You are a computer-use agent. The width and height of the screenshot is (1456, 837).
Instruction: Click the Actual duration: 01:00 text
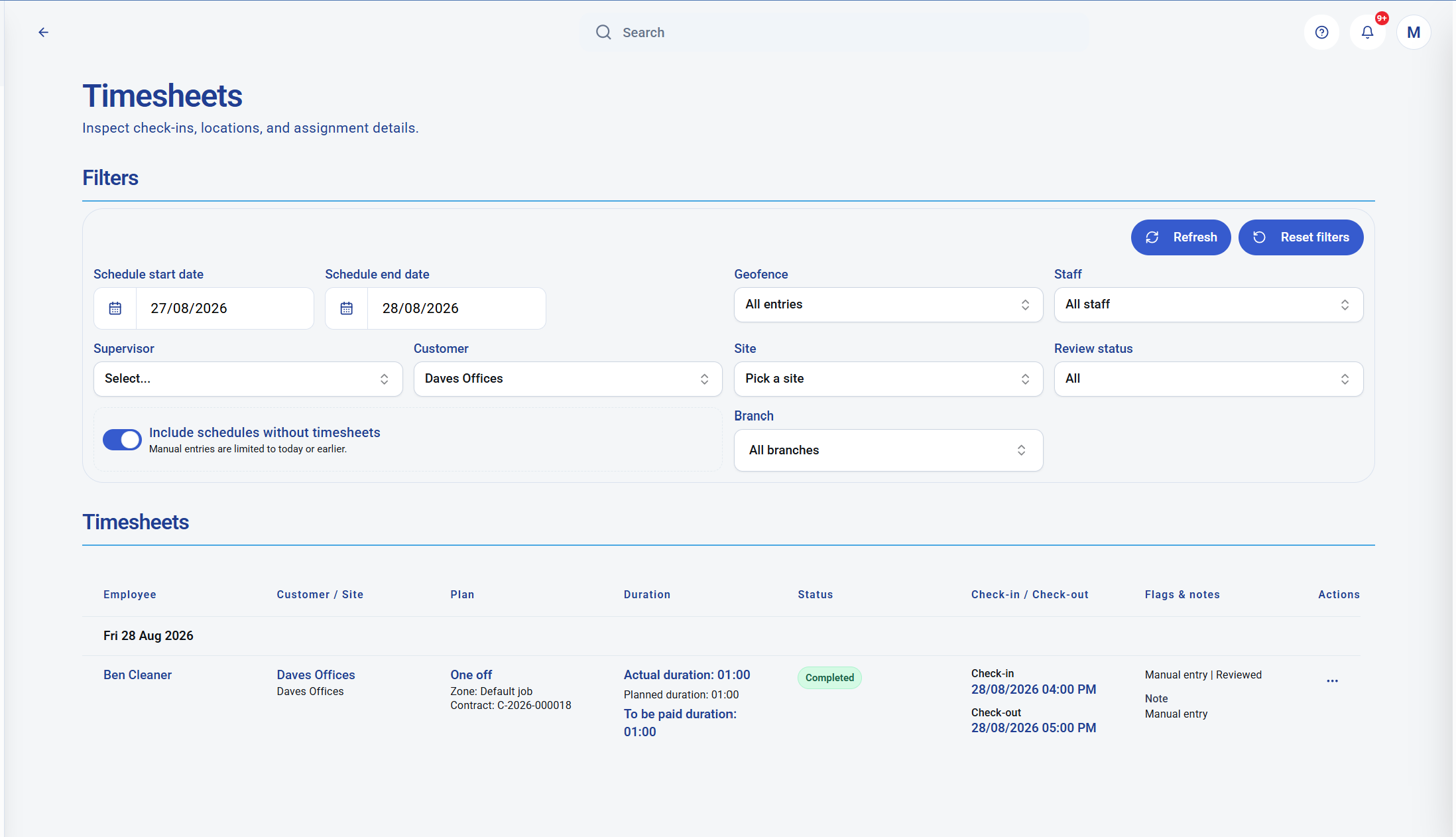pyautogui.click(x=687, y=675)
